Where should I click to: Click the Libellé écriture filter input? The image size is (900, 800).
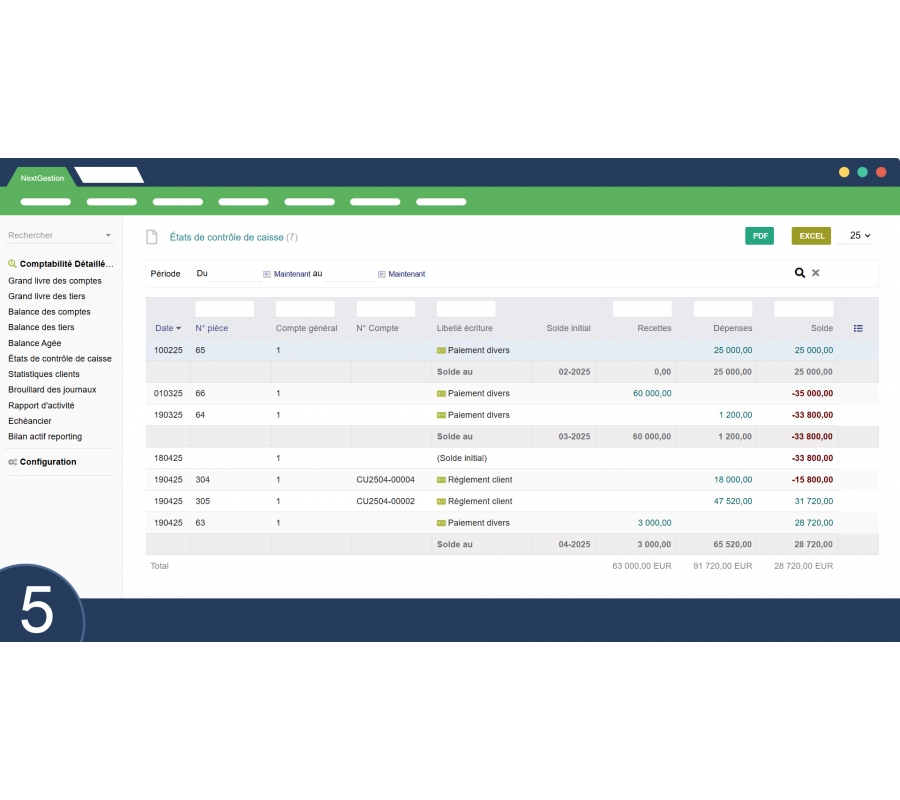click(x=466, y=309)
